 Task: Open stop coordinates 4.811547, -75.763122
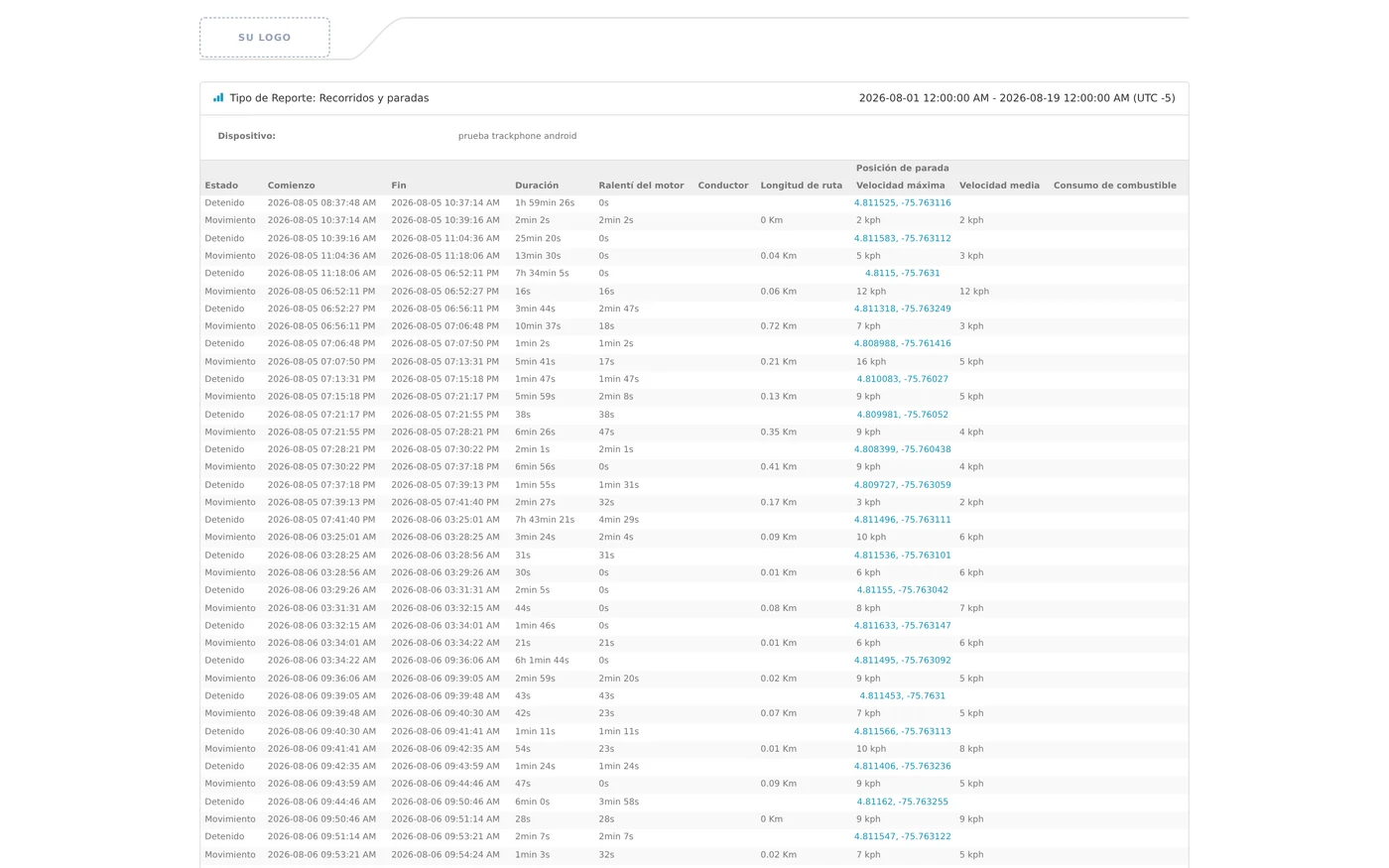(902, 837)
